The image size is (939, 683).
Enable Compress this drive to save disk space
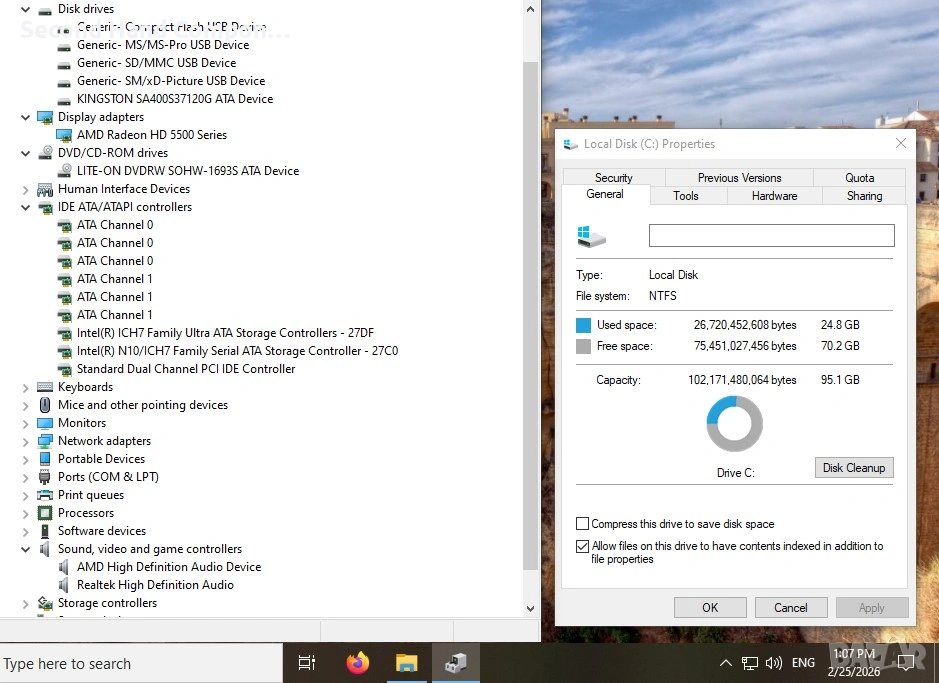pos(583,524)
